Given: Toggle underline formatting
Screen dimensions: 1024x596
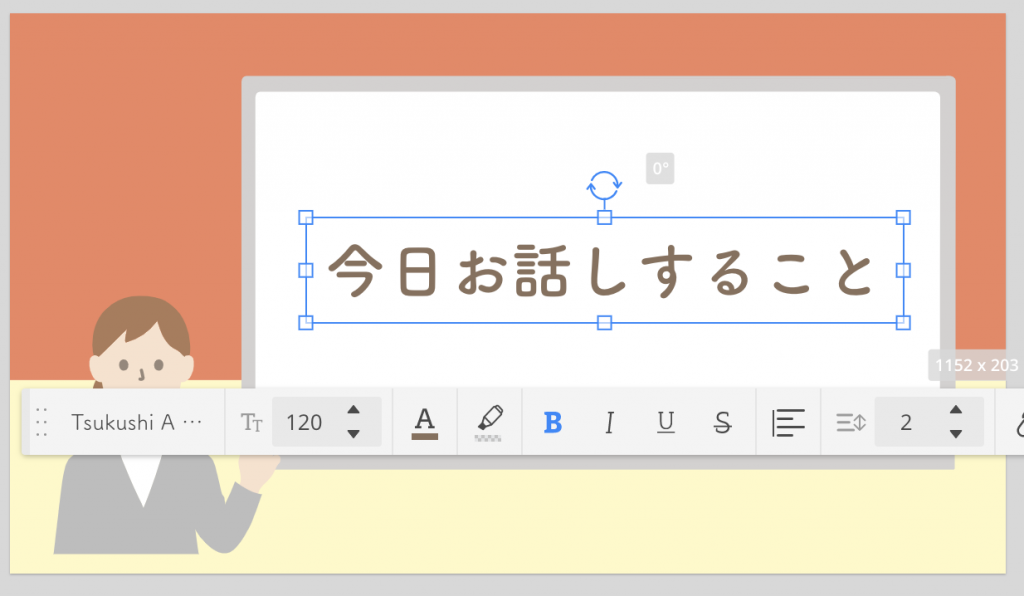Looking at the screenshot, I should (x=665, y=423).
